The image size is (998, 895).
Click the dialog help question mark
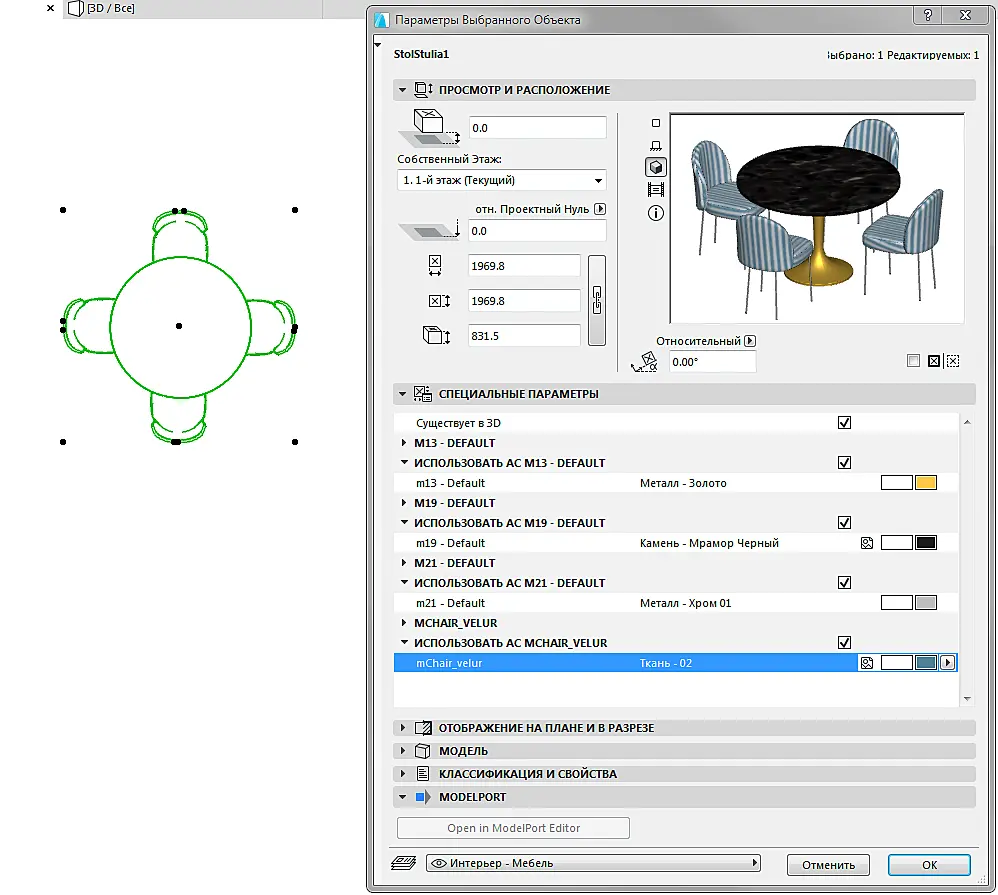click(928, 15)
